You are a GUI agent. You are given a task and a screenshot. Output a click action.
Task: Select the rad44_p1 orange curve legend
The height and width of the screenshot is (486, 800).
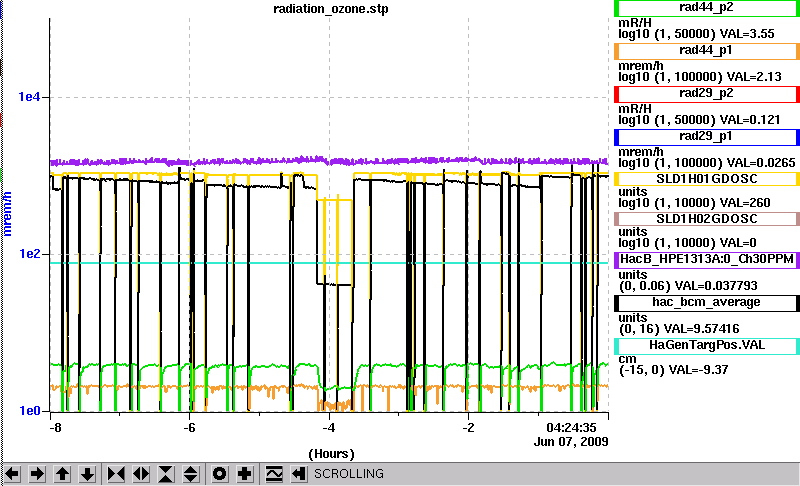[707, 51]
